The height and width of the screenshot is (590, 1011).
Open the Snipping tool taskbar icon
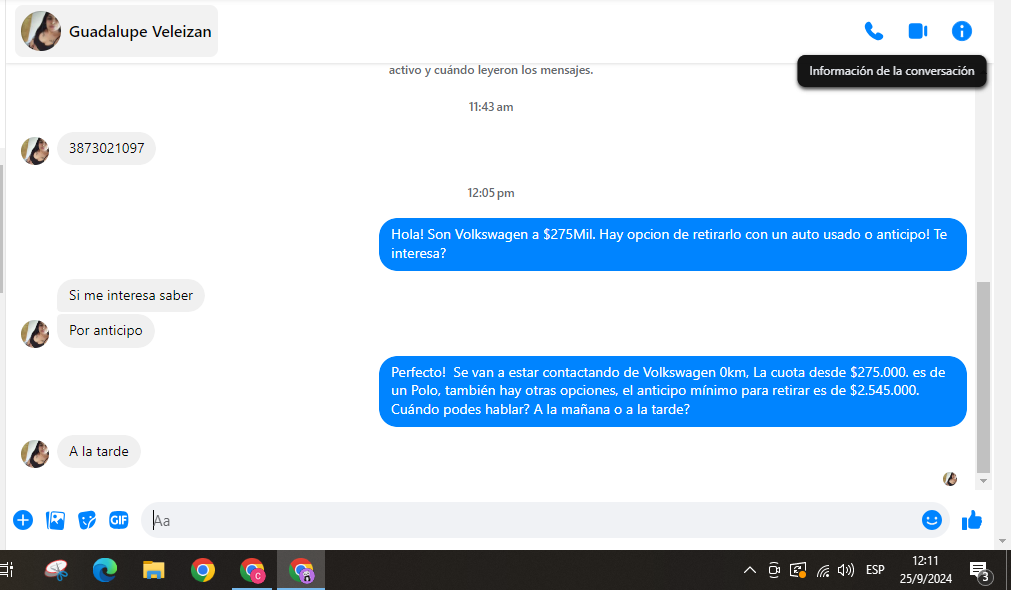(x=56, y=570)
